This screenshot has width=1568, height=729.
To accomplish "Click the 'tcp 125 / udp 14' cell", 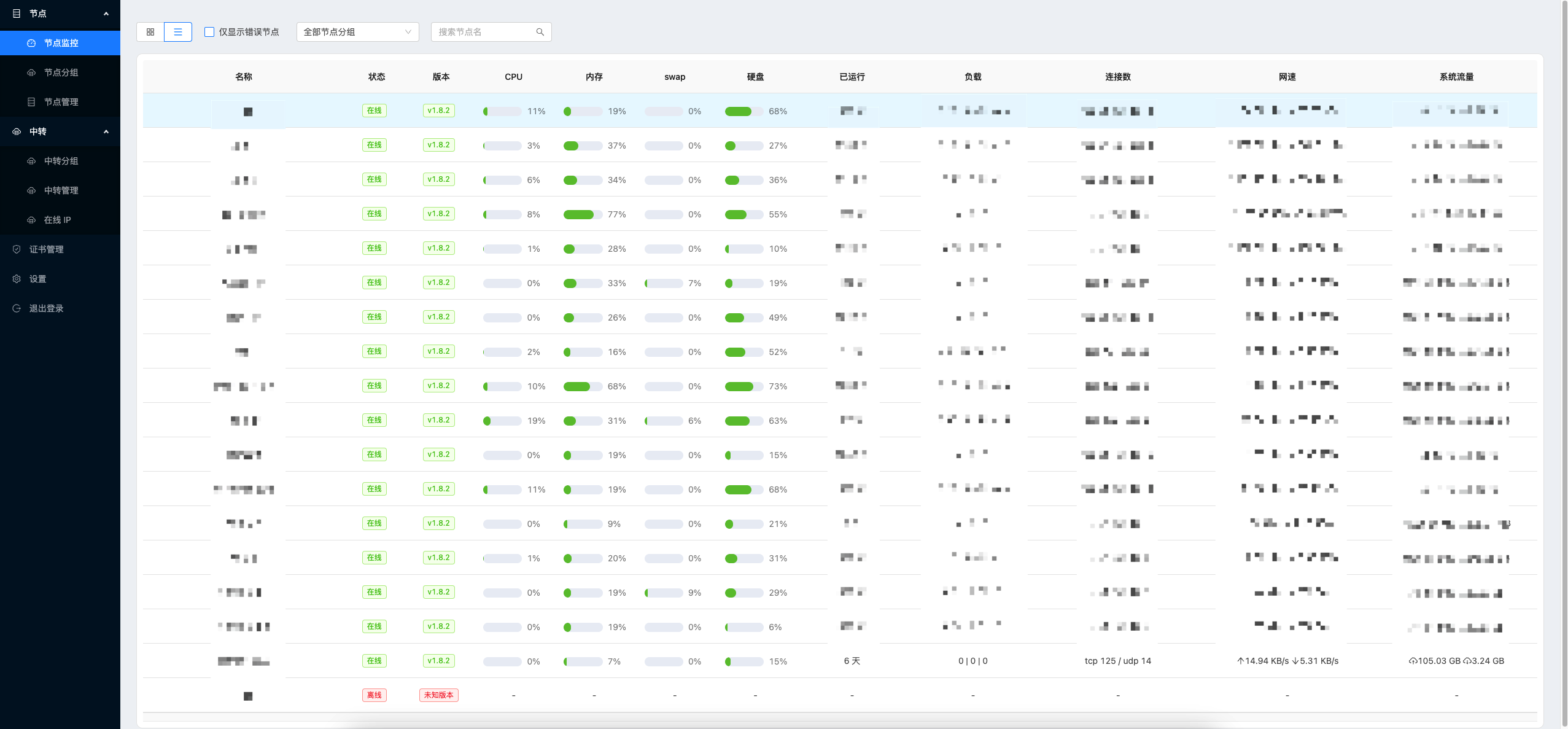I will tap(1118, 661).
